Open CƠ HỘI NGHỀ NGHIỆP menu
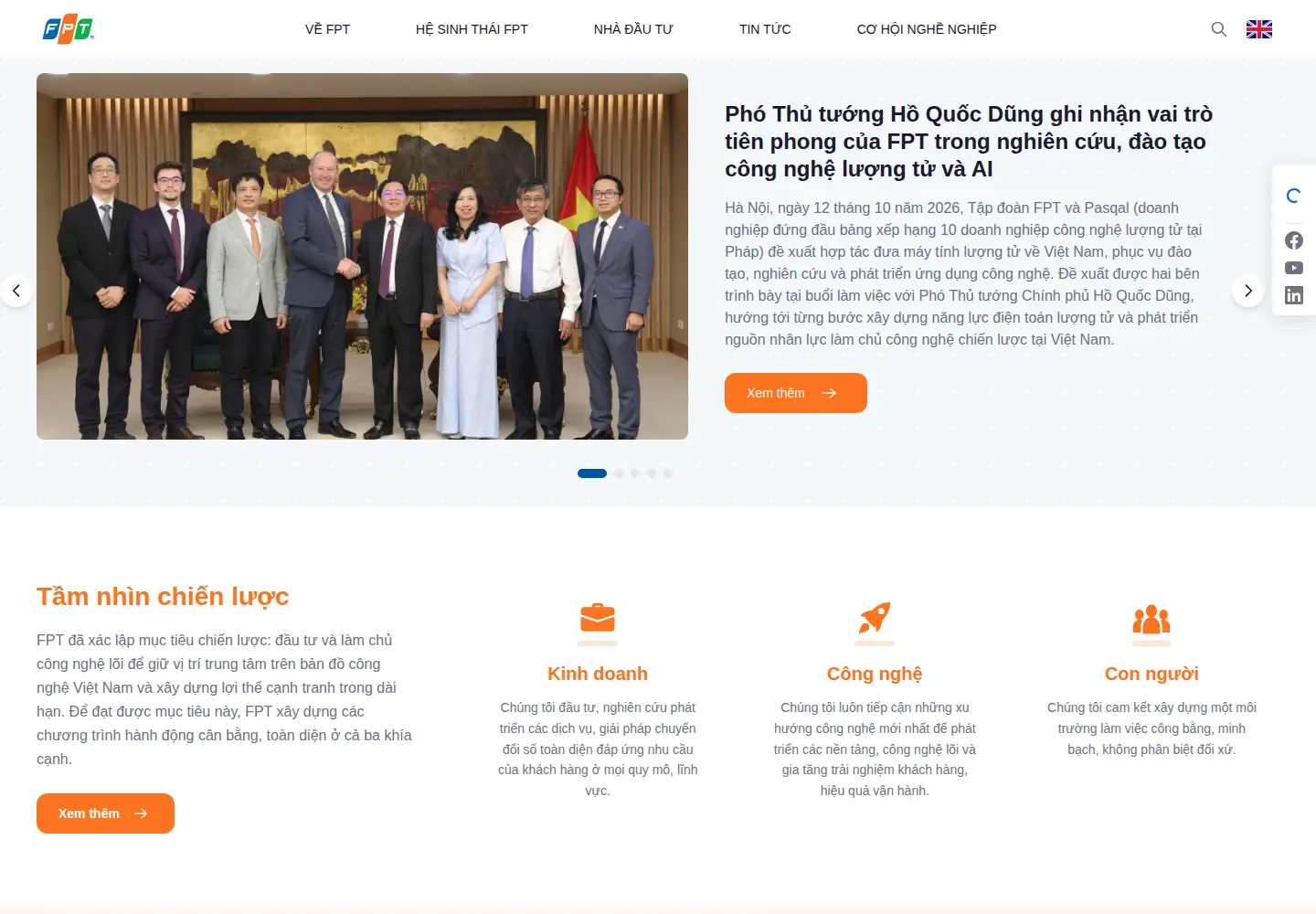Image resolution: width=1316 pixels, height=914 pixels. (x=927, y=29)
